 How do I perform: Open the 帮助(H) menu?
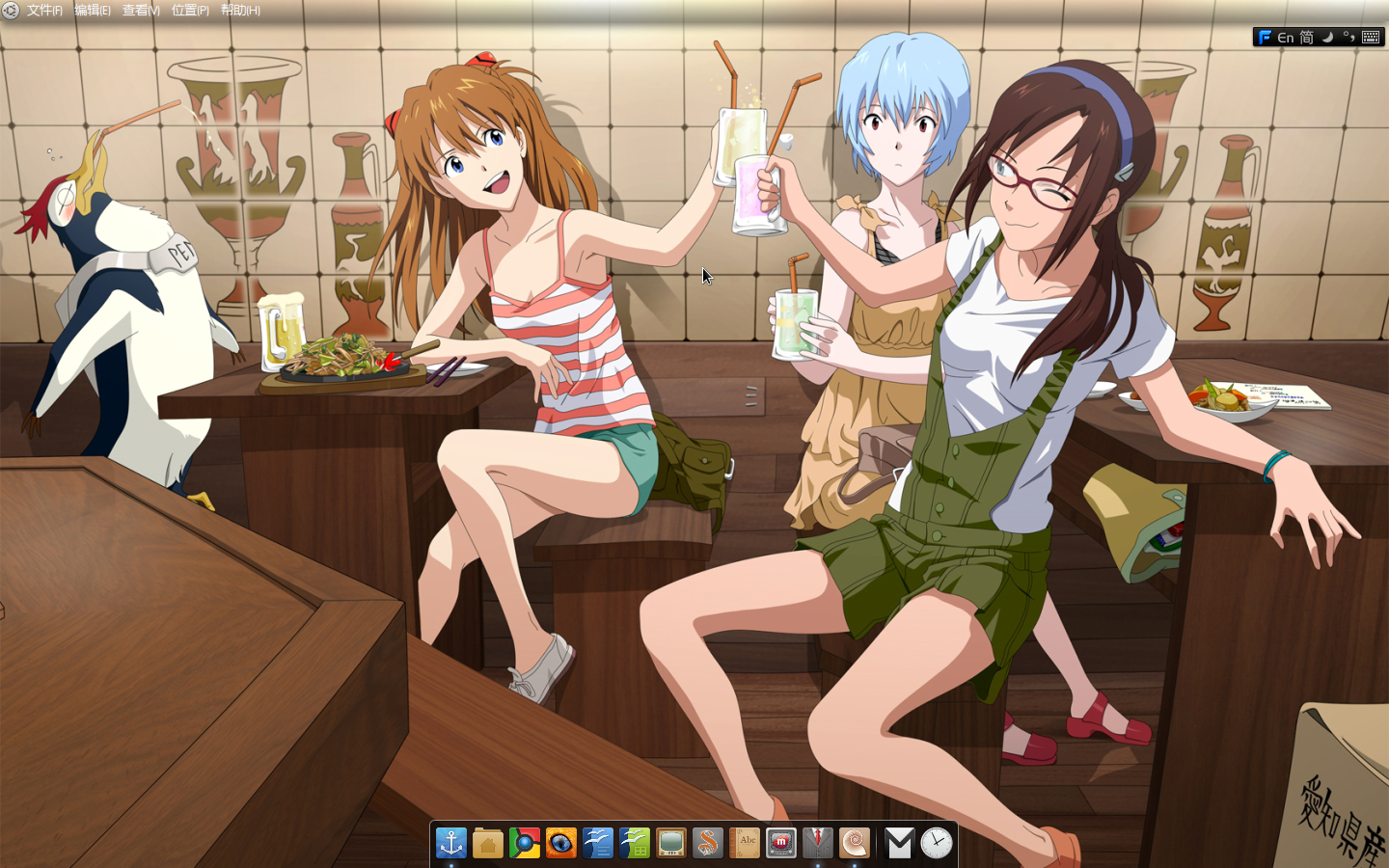click(x=240, y=11)
